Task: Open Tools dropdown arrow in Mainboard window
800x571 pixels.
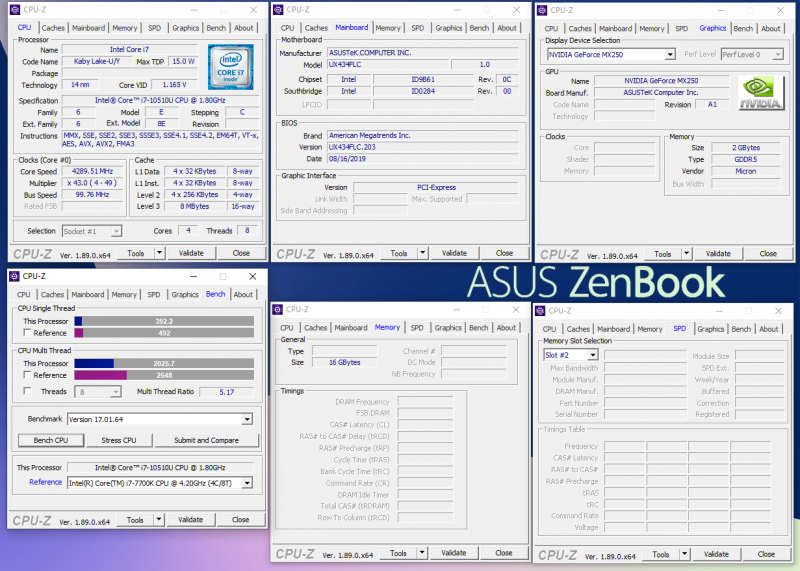Action: (x=422, y=253)
